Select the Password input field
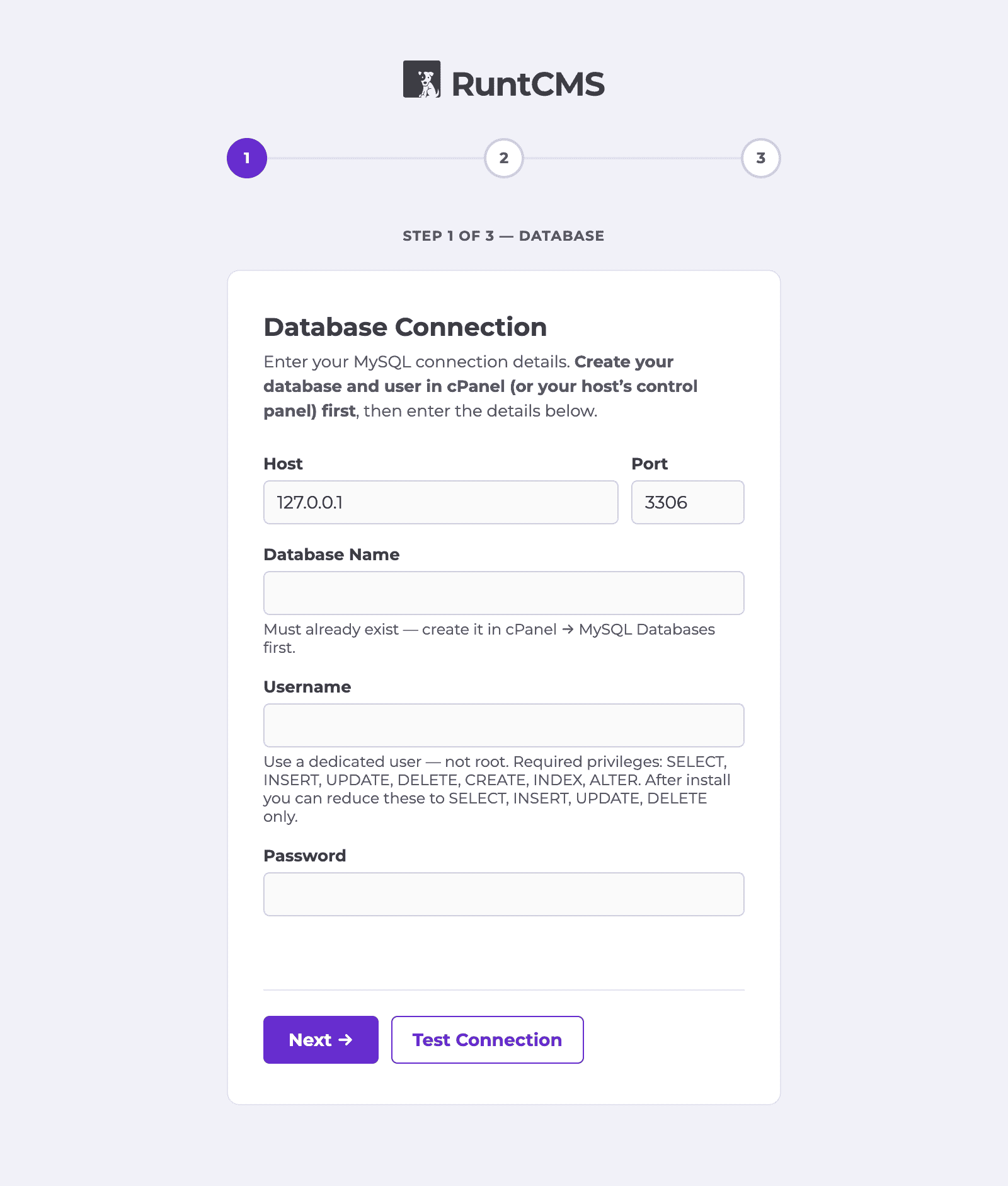Image resolution: width=1008 pixels, height=1186 pixels. coord(503,894)
